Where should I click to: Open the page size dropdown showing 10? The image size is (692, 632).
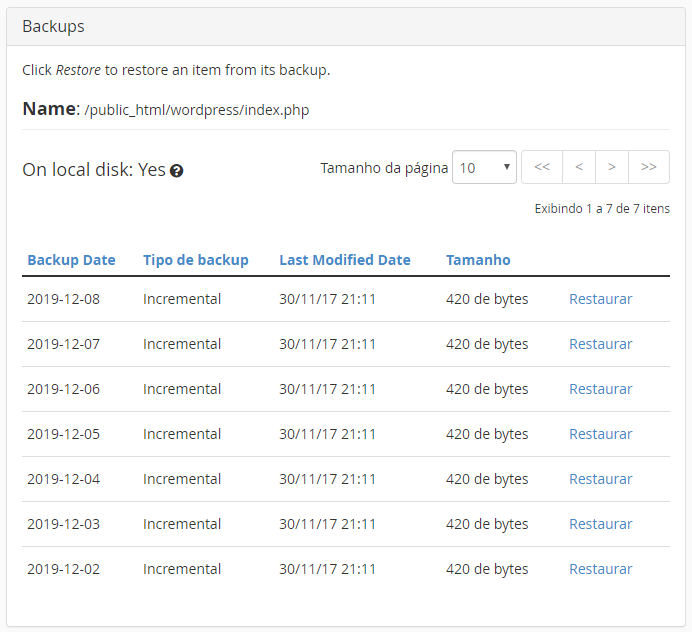coord(484,167)
